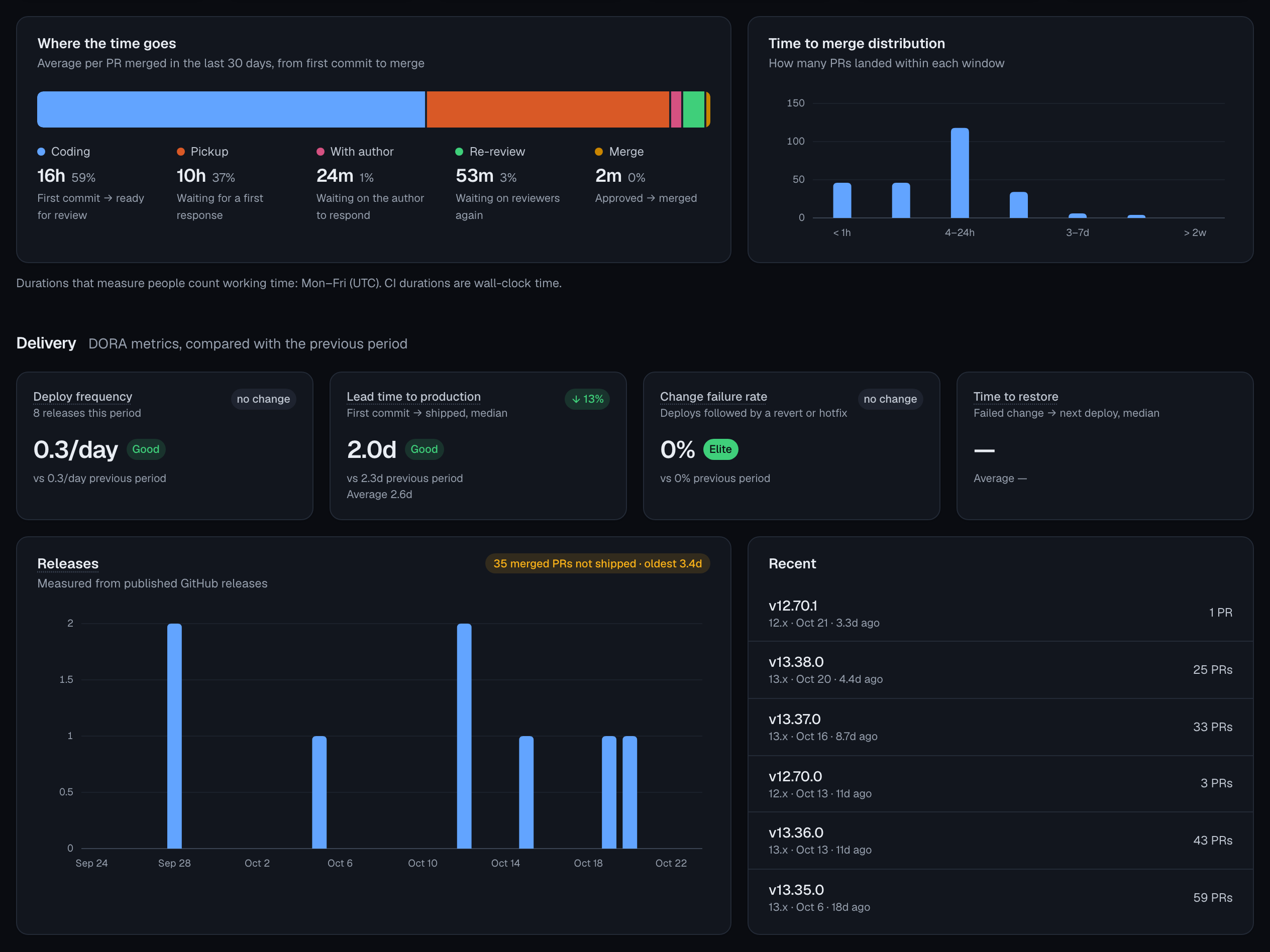
Task: Click the Oct 6 axis label in Releases chart
Action: 340,863
